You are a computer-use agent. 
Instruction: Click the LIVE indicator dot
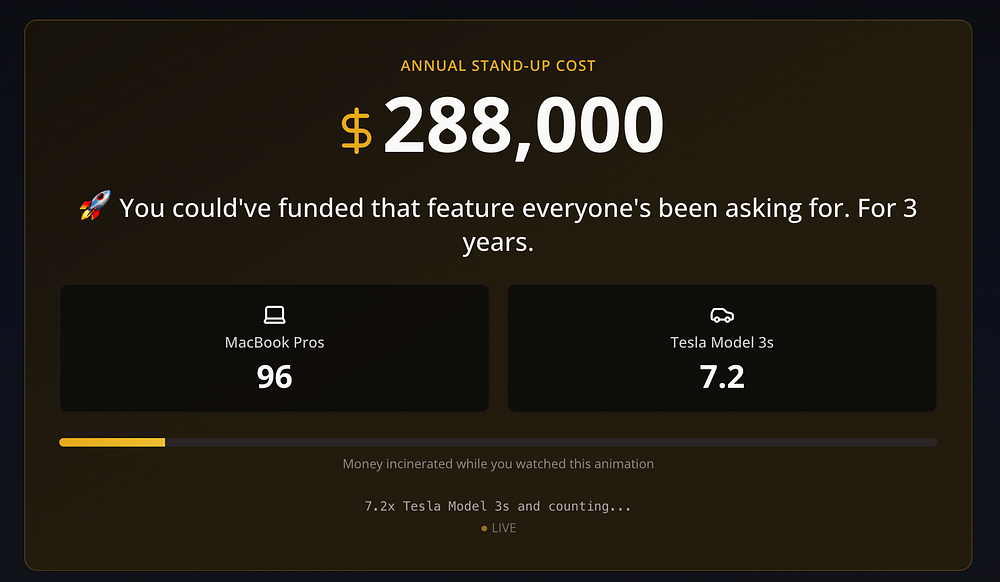tap(484, 528)
